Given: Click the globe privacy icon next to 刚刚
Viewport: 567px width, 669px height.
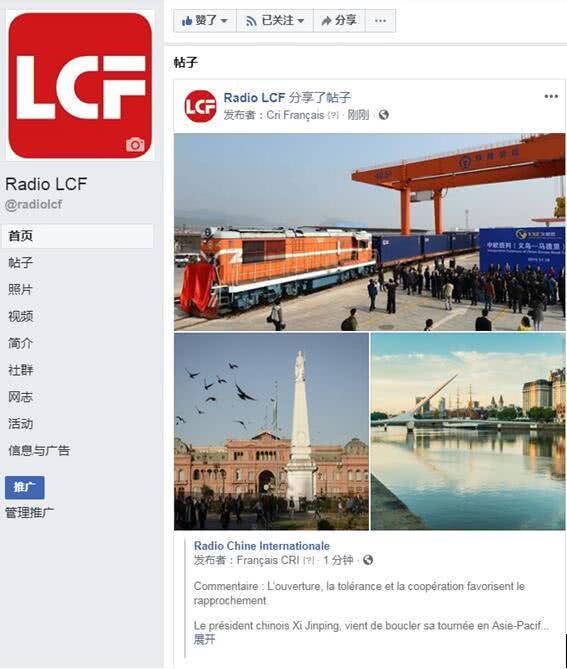Looking at the screenshot, I should [x=384, y=115].
